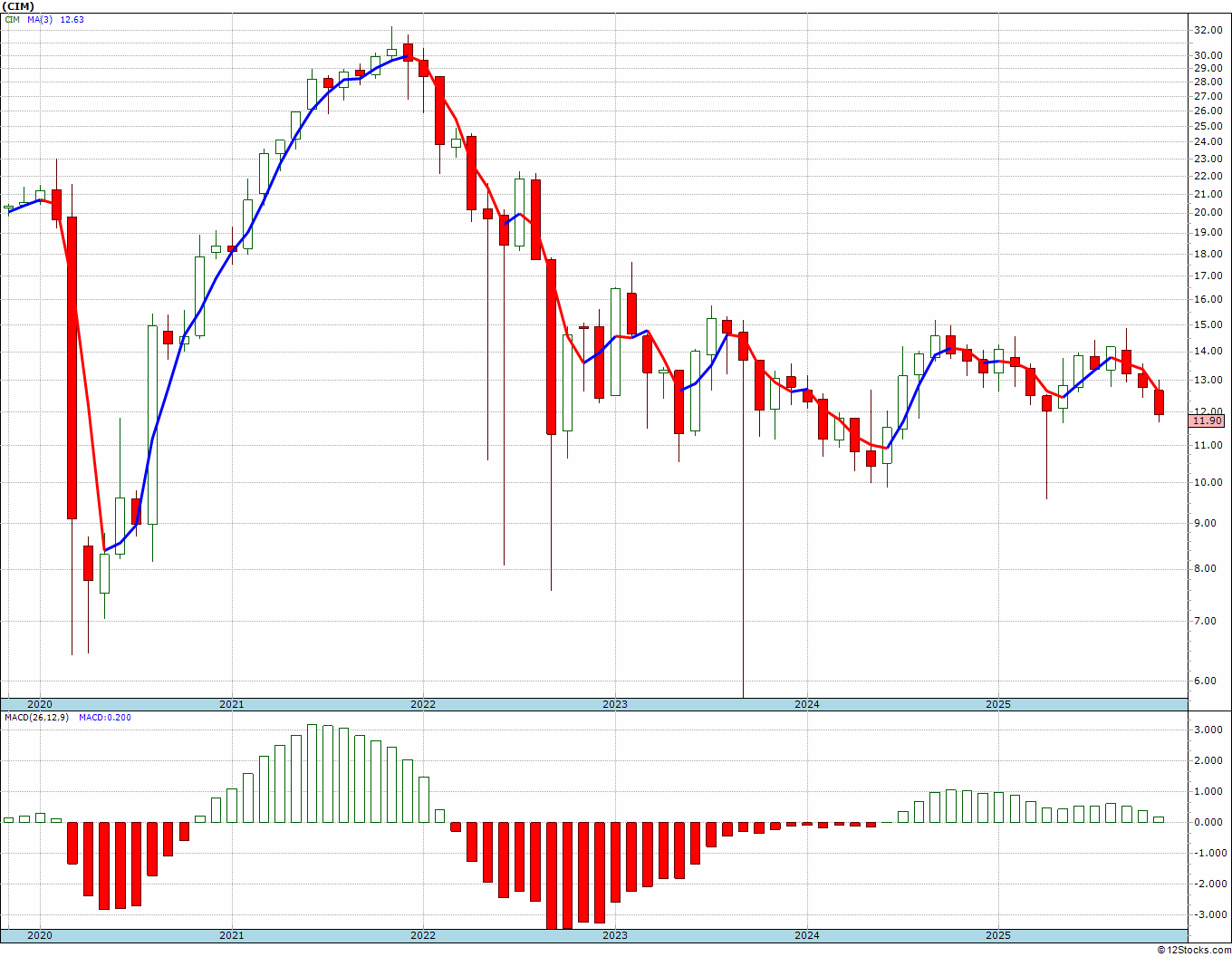Image resolution: width=1232 pixels, height=957 pixels.
Task: Select "2021" on the MACD panel's time axis
Action: 231,935
